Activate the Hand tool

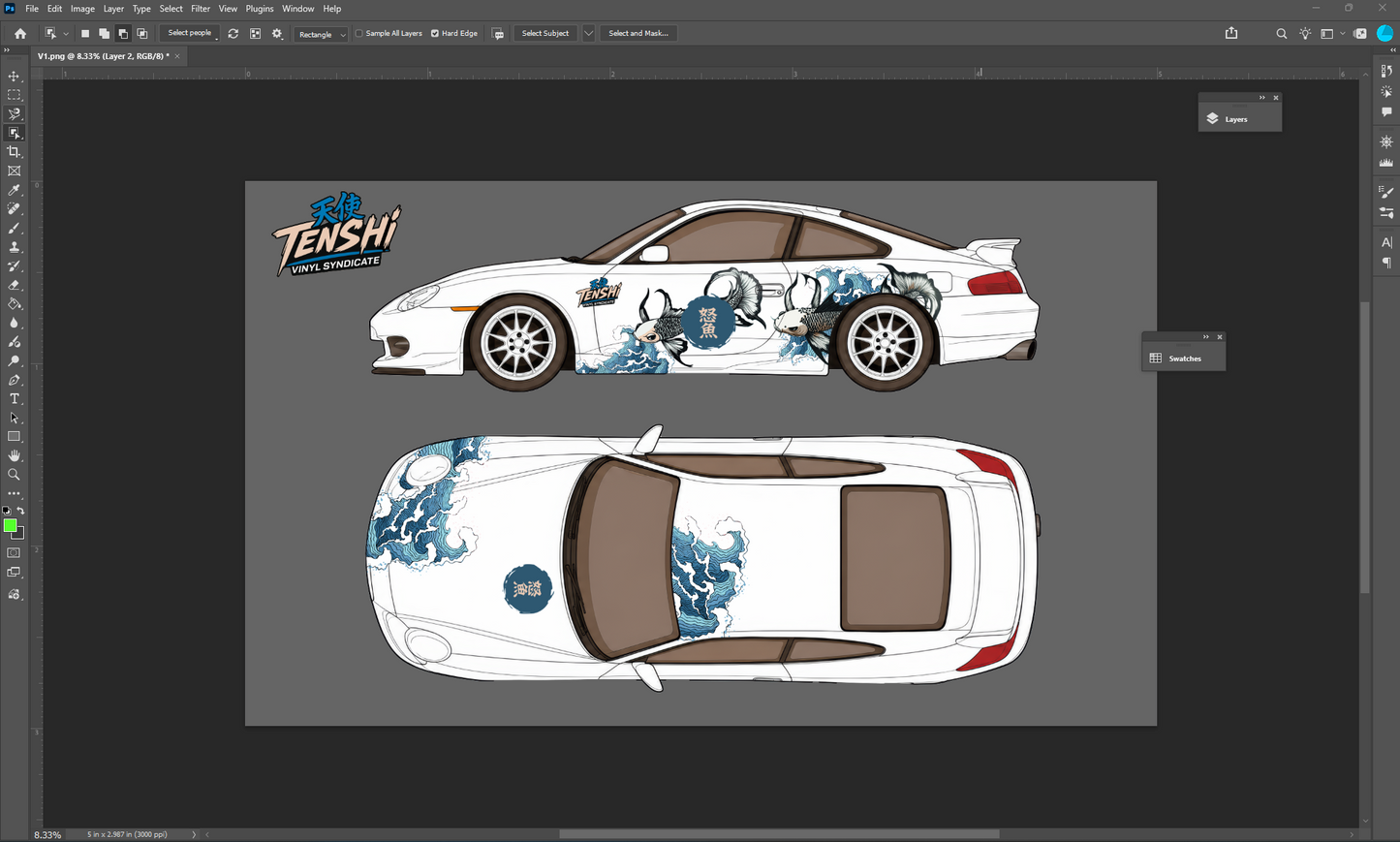[14, 455]
